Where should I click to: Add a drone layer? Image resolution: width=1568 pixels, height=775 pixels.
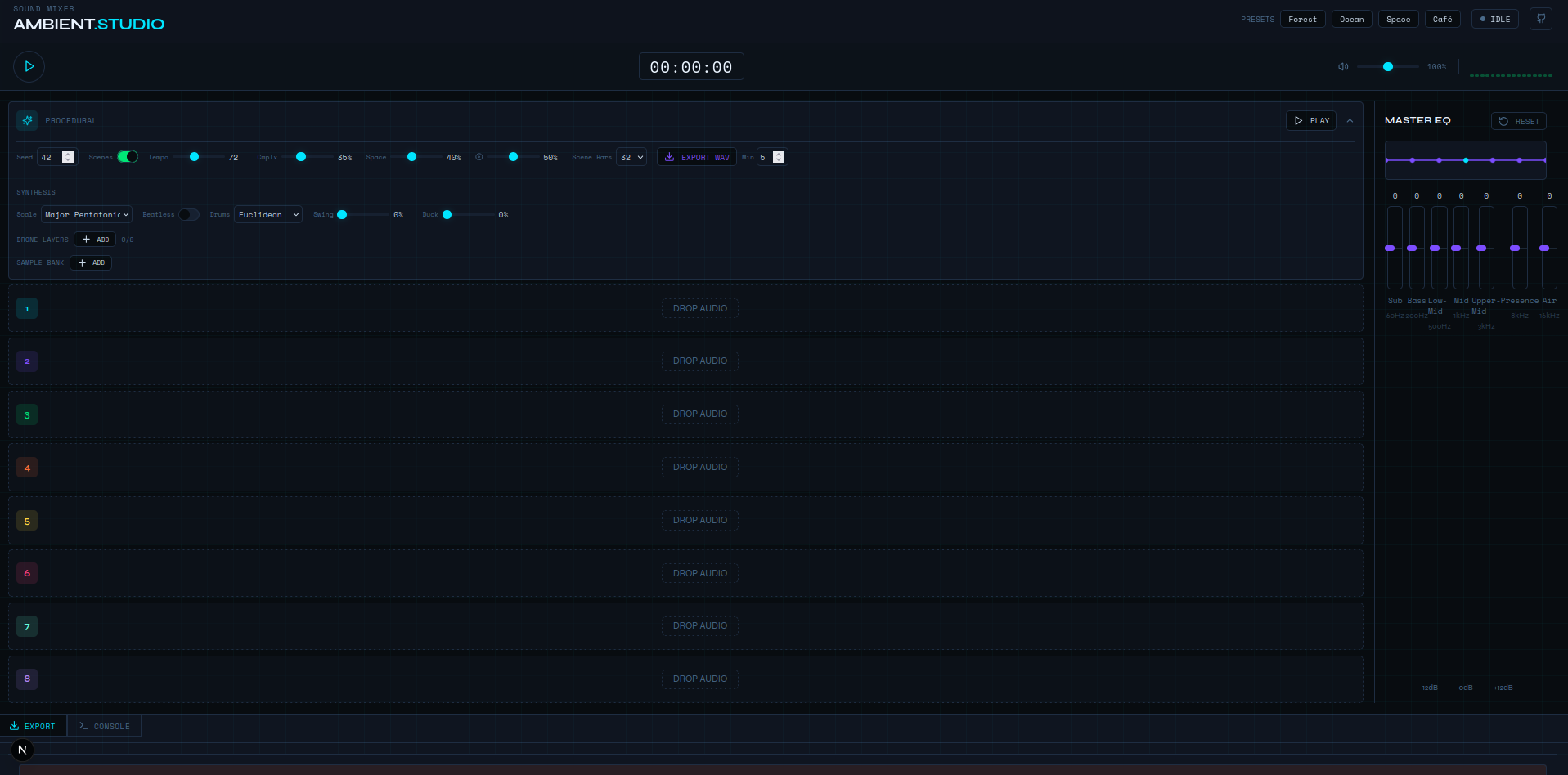click(x=95, y=240)
